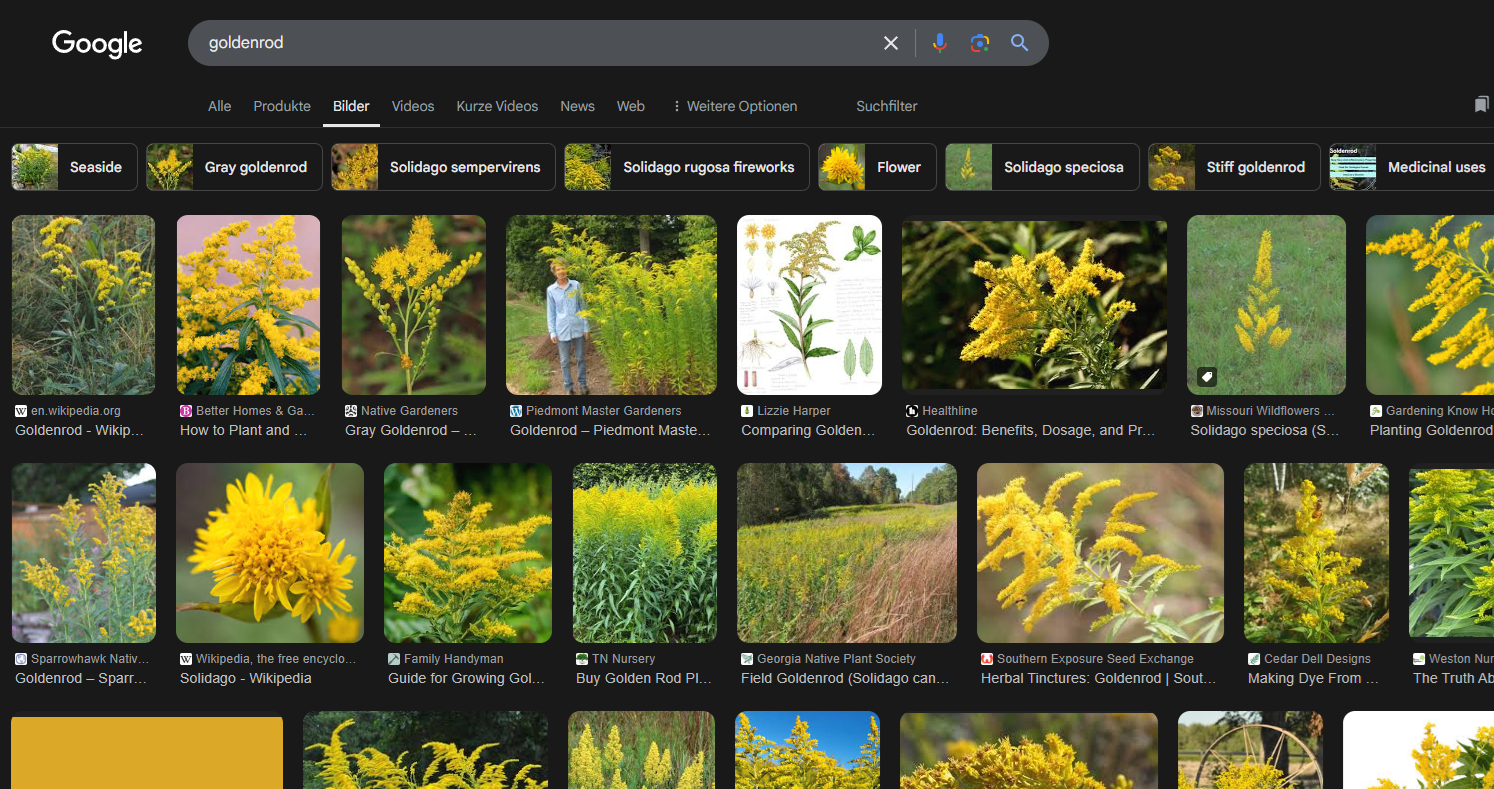The width and height of the screenshot is (1494, 789).
Task: Open the Suchfilter options
Action: [x=887, y=106]
